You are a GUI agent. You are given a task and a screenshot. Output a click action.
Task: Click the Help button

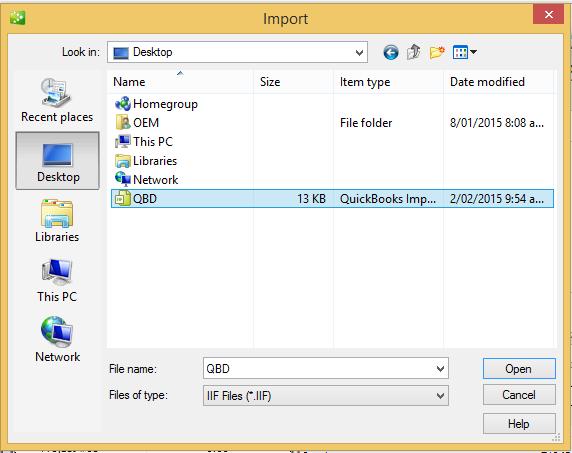tap(519, 424)
